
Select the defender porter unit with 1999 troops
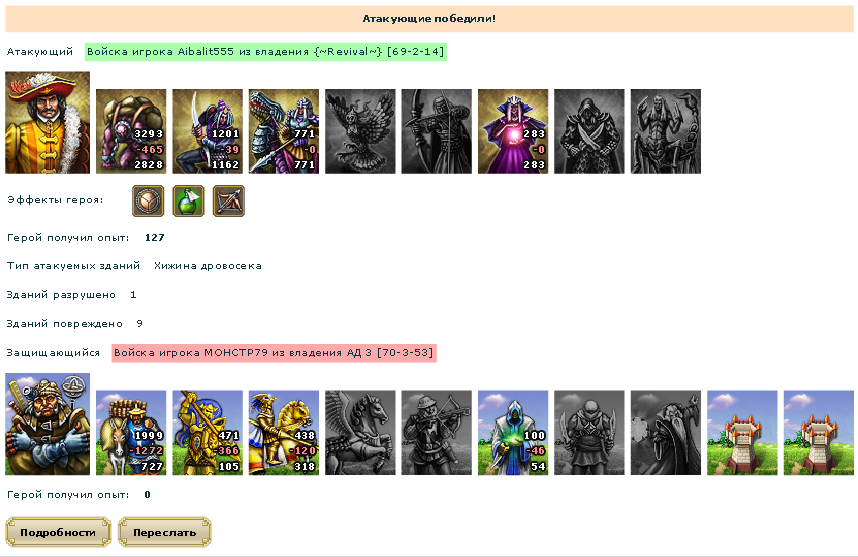coord(131,432)
